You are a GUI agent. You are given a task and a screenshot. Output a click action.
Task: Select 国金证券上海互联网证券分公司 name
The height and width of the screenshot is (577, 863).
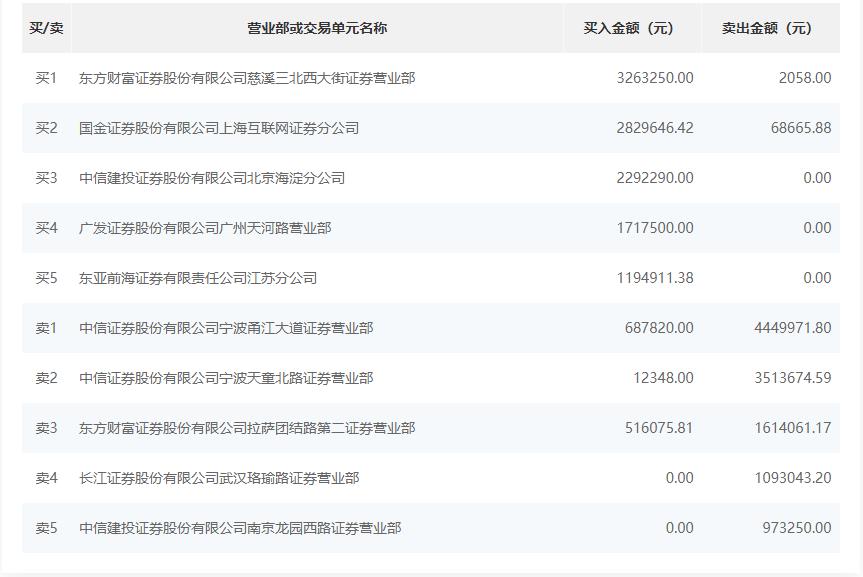[219, 128]
